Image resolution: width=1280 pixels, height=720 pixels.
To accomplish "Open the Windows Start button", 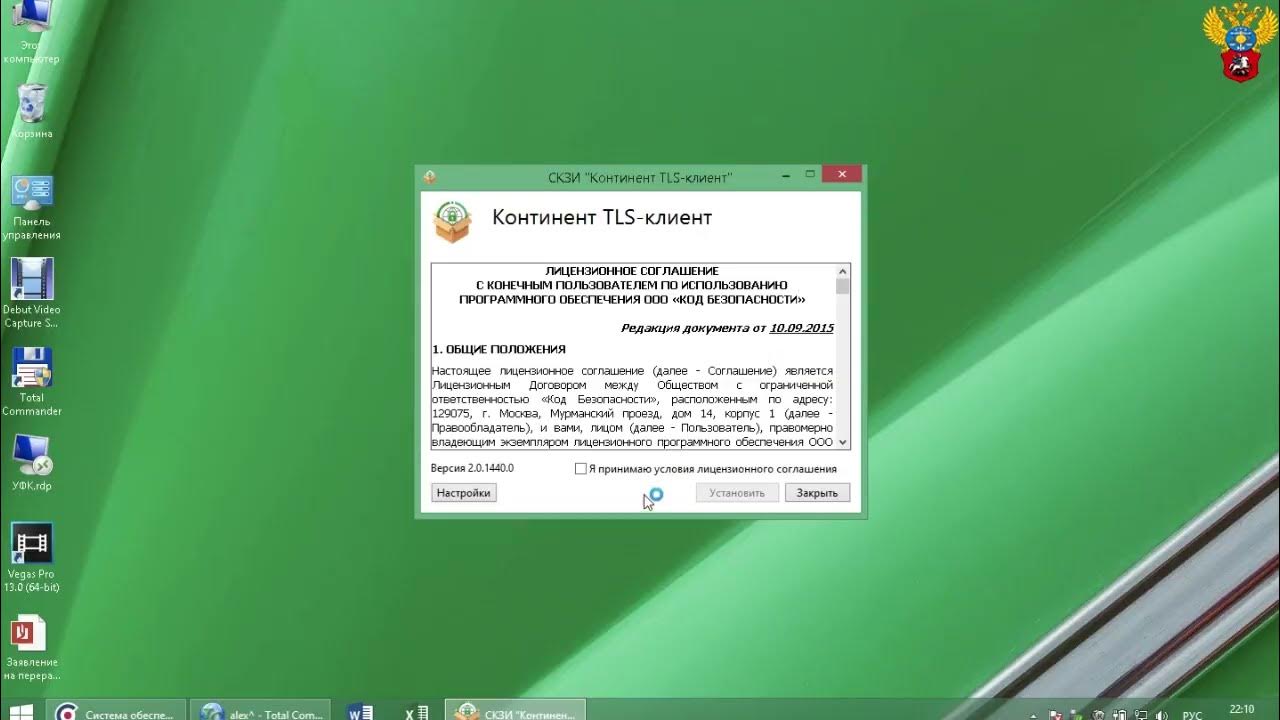I will [20, 712].
